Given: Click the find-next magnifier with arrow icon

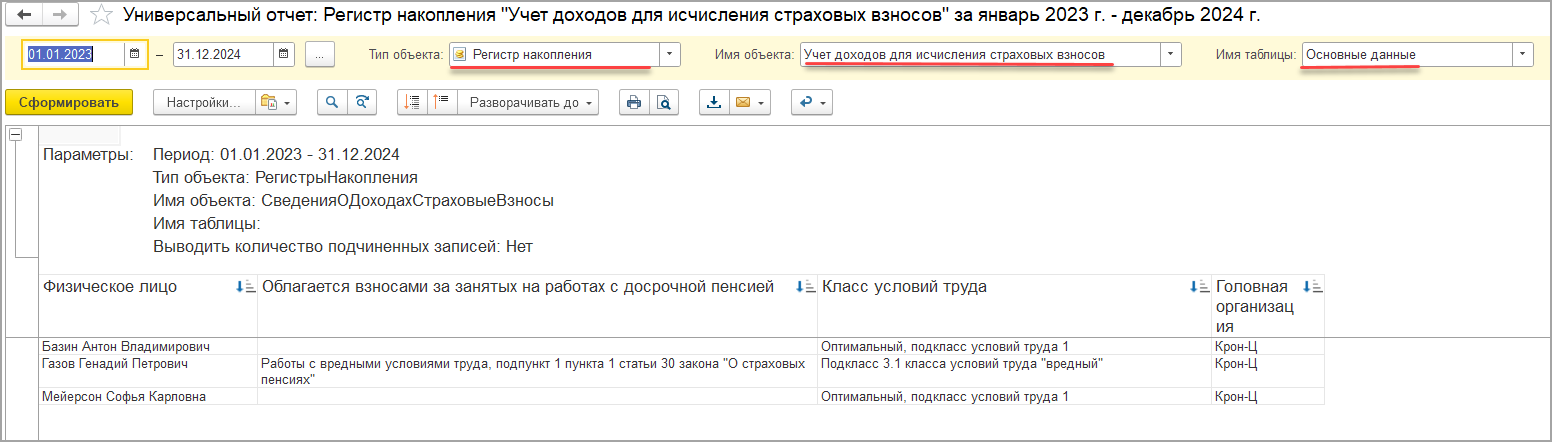Looking at the screenshot, I should 364,102.
